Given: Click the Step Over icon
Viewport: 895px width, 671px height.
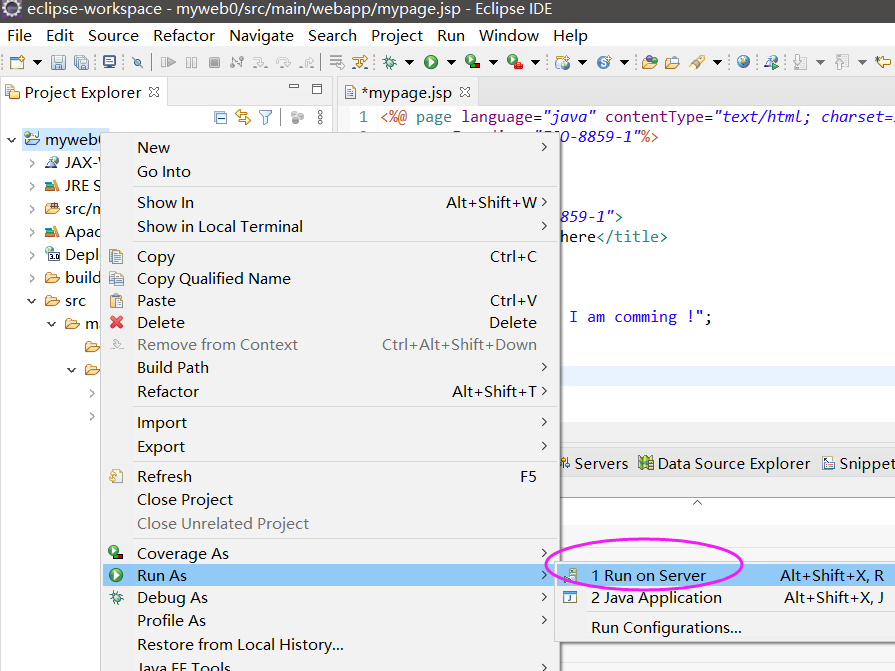Looking at the screenshot, I should [x=283, y=62].
